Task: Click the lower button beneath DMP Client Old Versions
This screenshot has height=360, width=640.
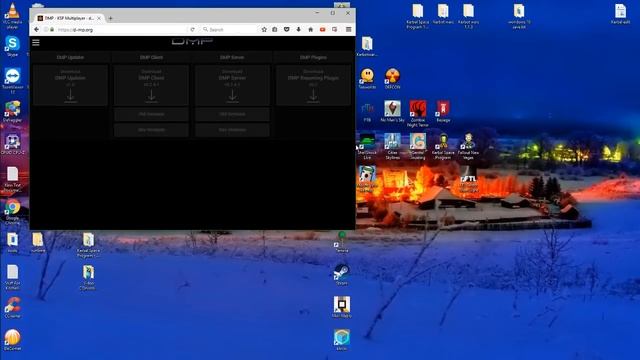Action: tap(151, 130)
